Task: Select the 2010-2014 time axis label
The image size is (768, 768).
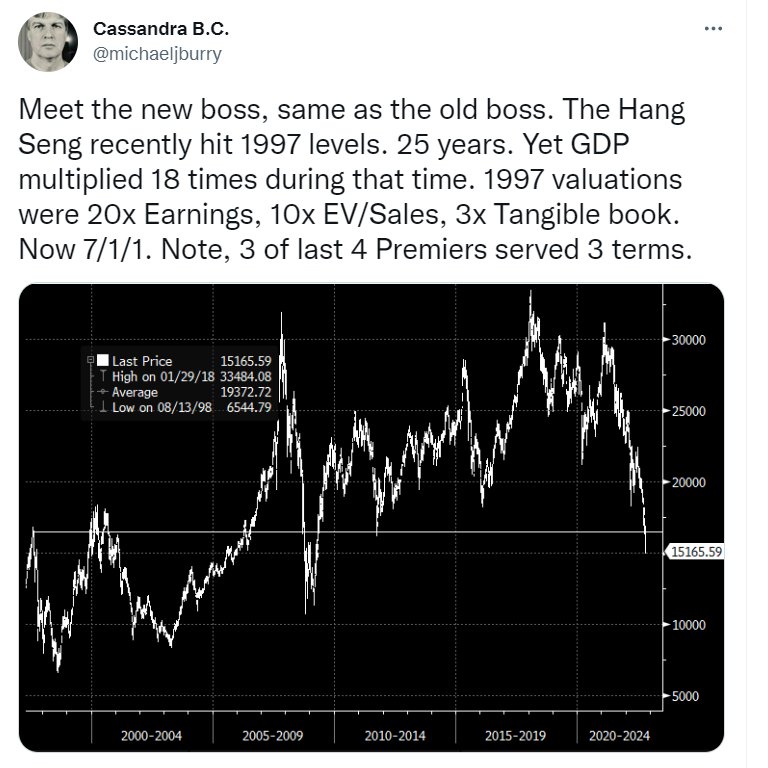Action: 396,734
